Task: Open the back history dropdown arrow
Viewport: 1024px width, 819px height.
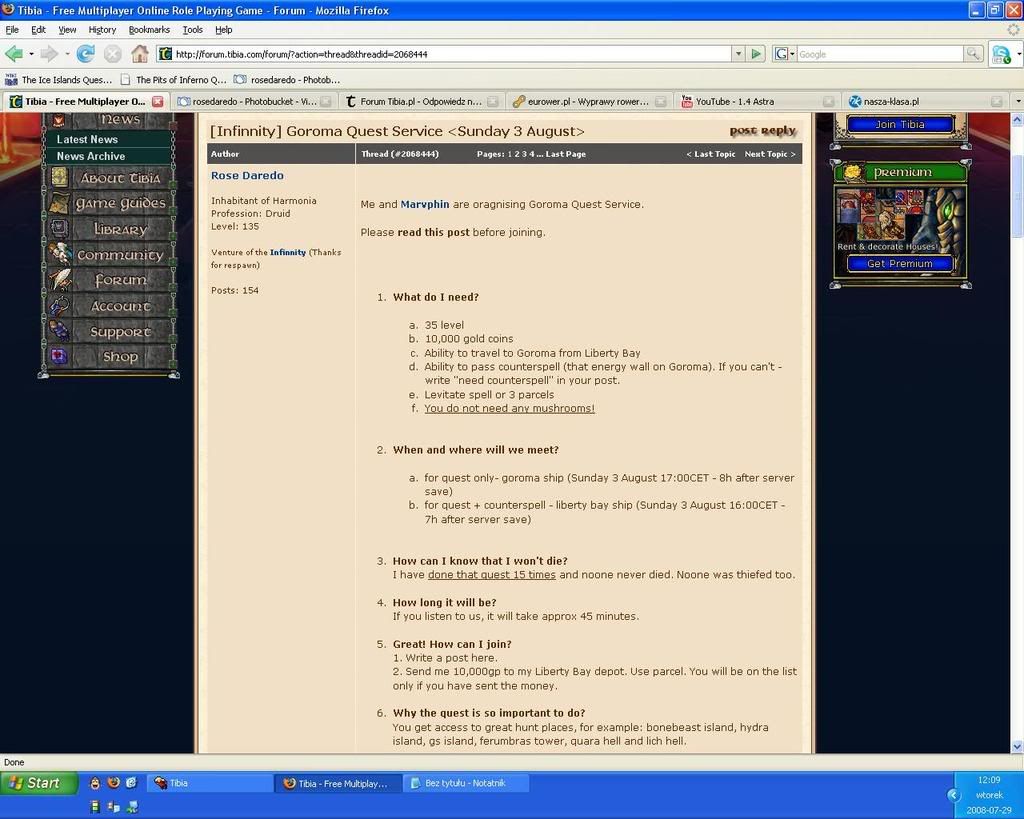Action: tap(31, 54)
